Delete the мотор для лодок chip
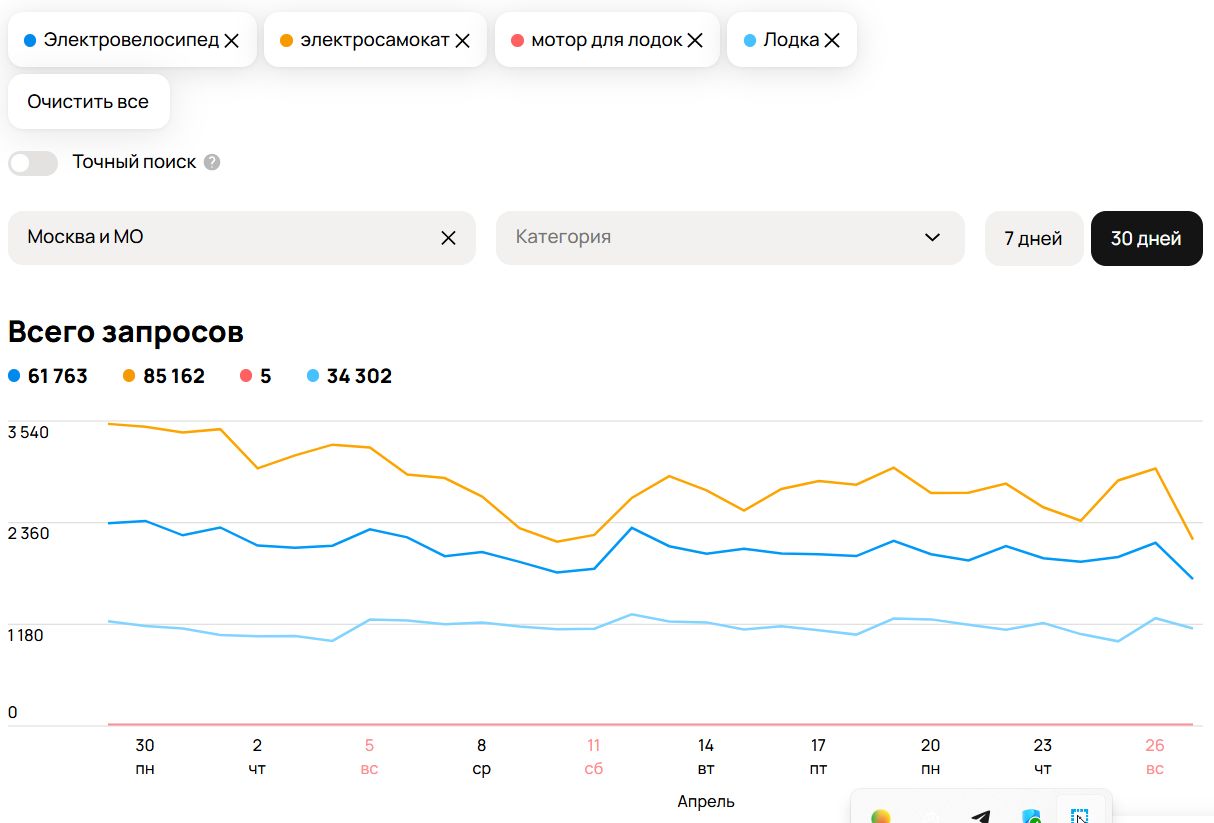This screenshot has width=1214, height=823. click(x=695, y=41)
